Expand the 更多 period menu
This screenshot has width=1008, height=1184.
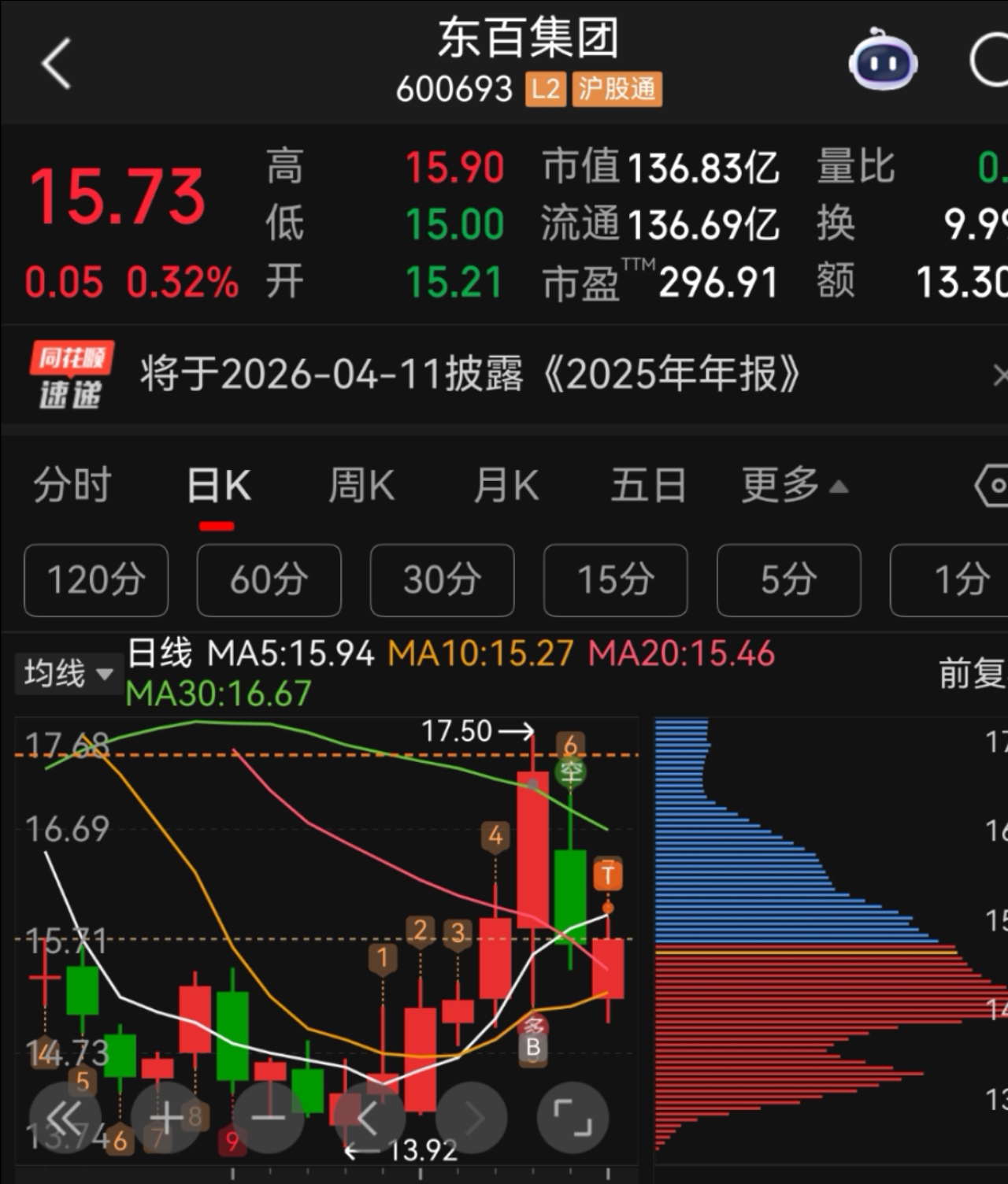click(x=794, y=485)
